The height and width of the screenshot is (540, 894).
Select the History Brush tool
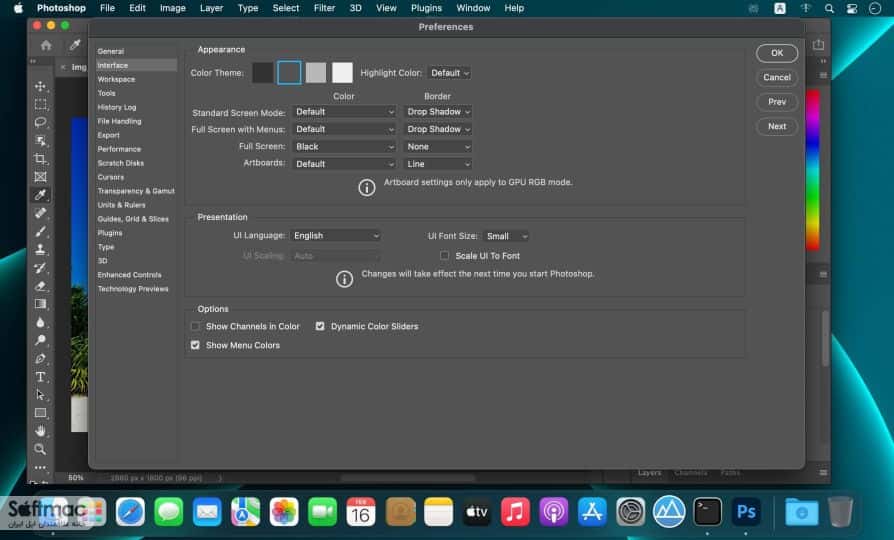coord(40,268)
